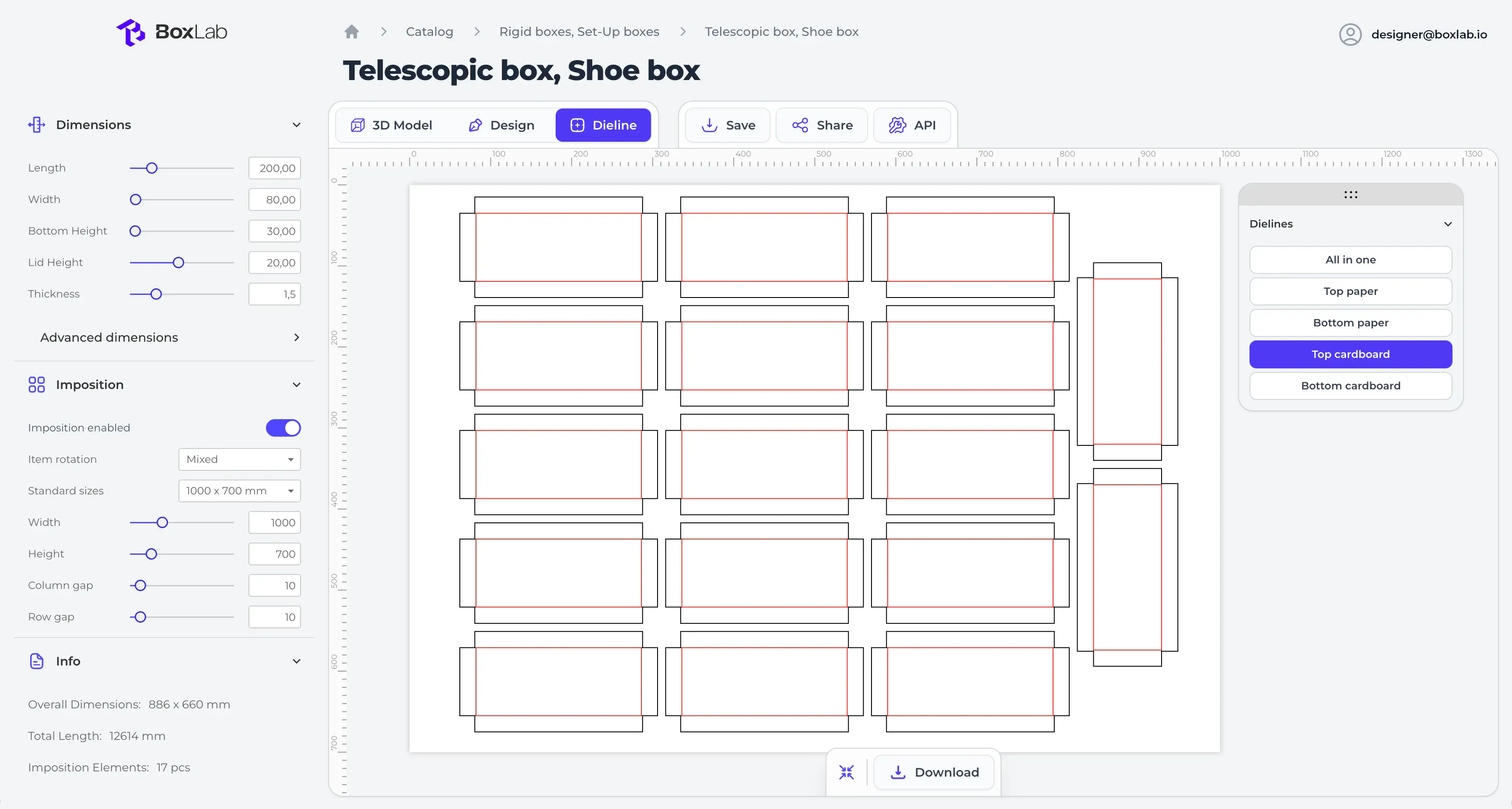Select the Top paper dieline
Image resolution: width=1512 pixels, height=809 pixels.
pyautogui.click(x=1351, y=292)
